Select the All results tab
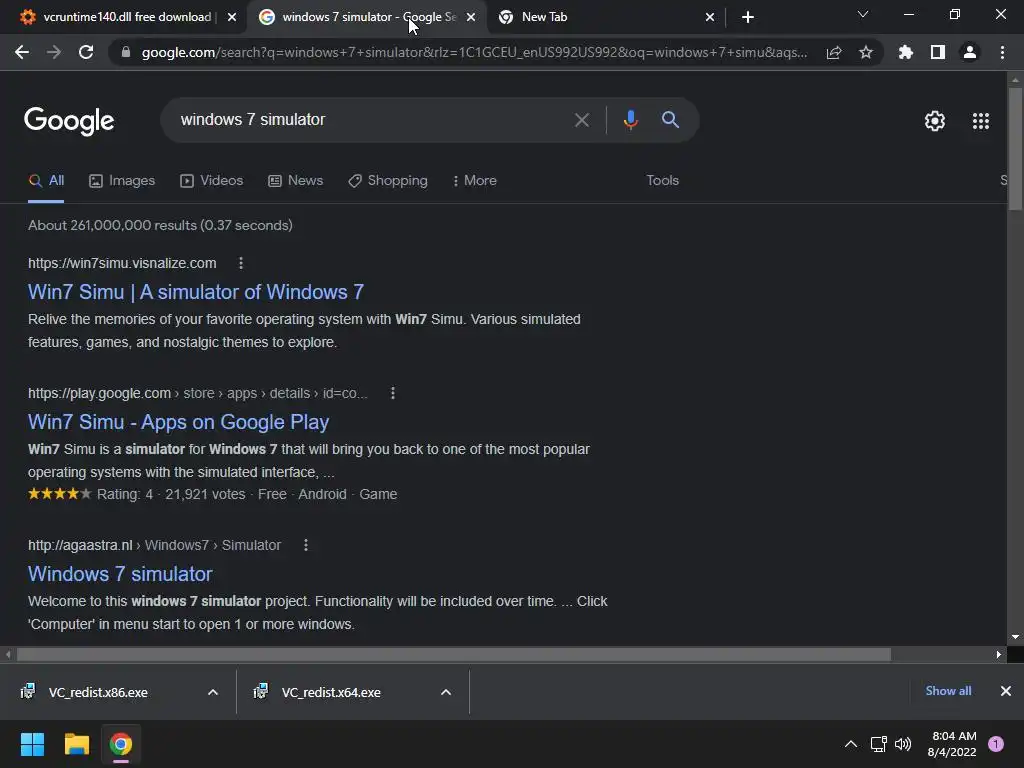The width and height of the screenshot is (1024, 768). (46, 180)
